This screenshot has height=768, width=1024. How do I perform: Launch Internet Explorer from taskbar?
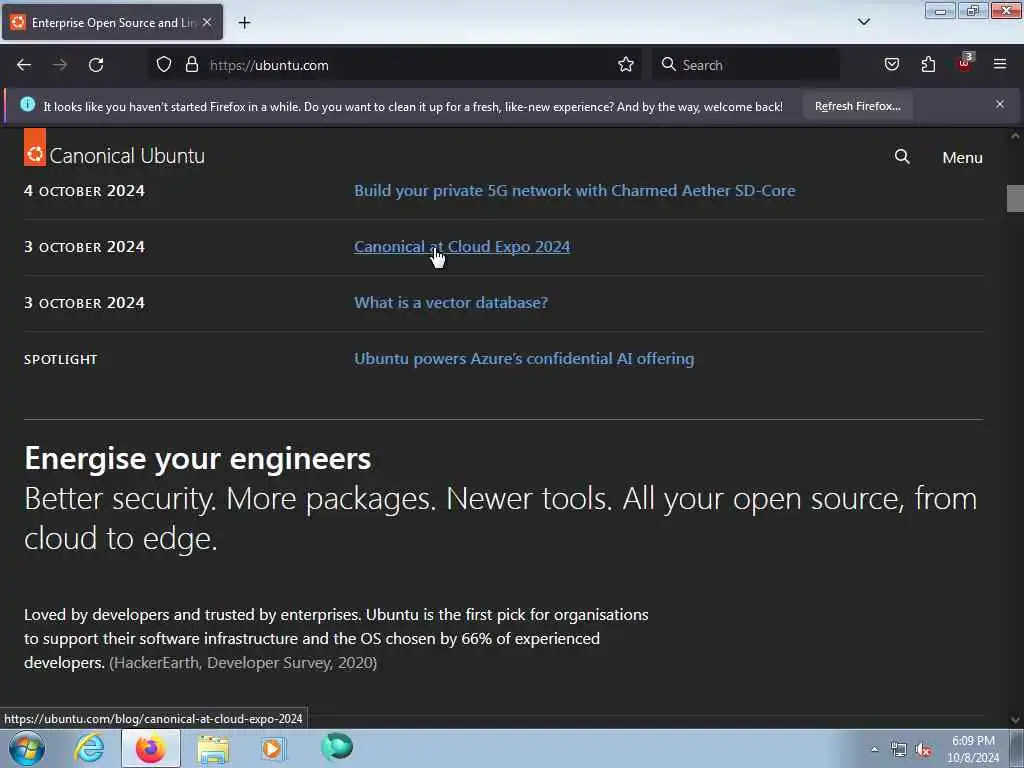(89, 748)
